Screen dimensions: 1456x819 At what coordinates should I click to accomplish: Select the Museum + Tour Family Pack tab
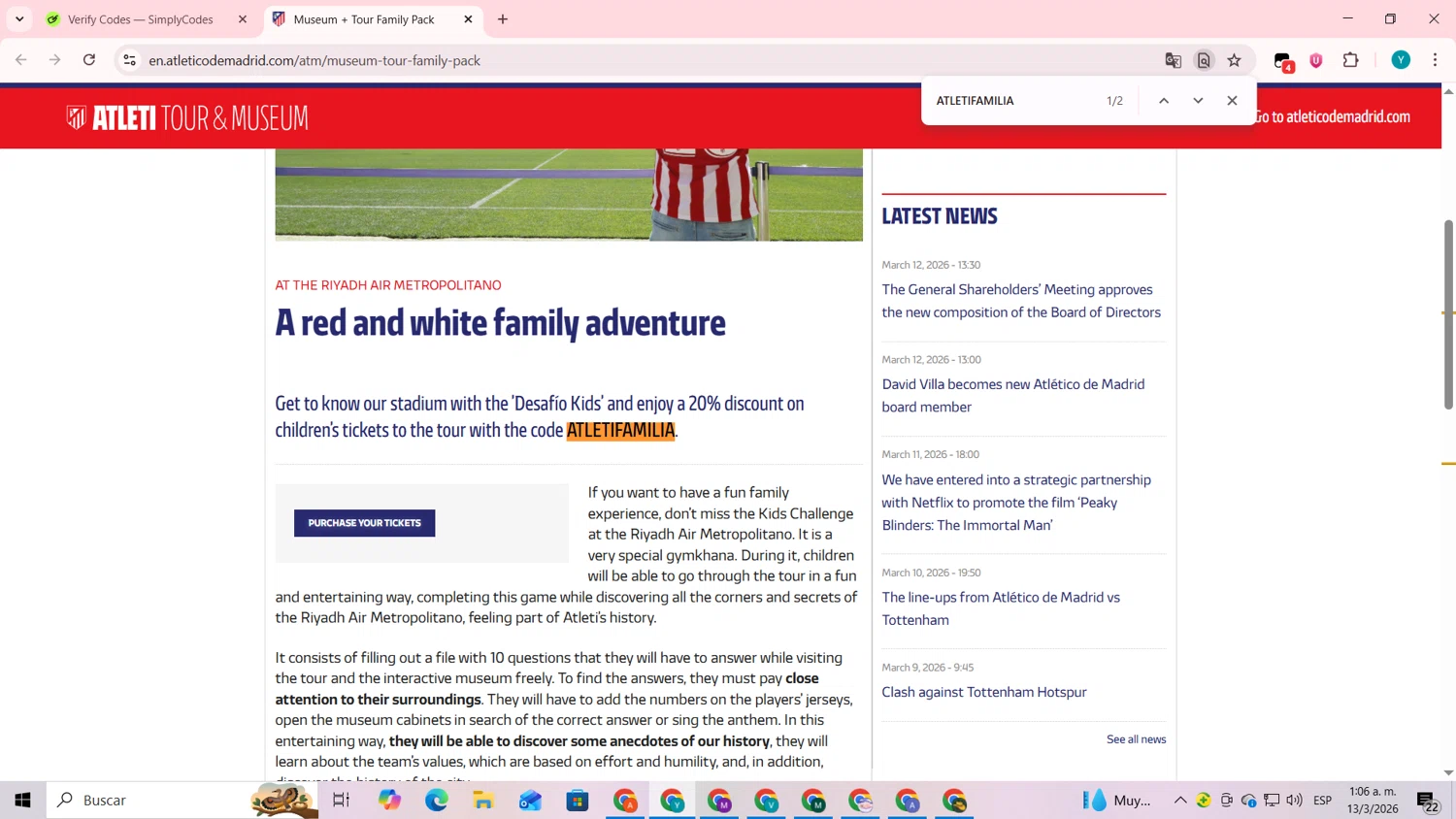pyautogui.click(x=364, y=19)
